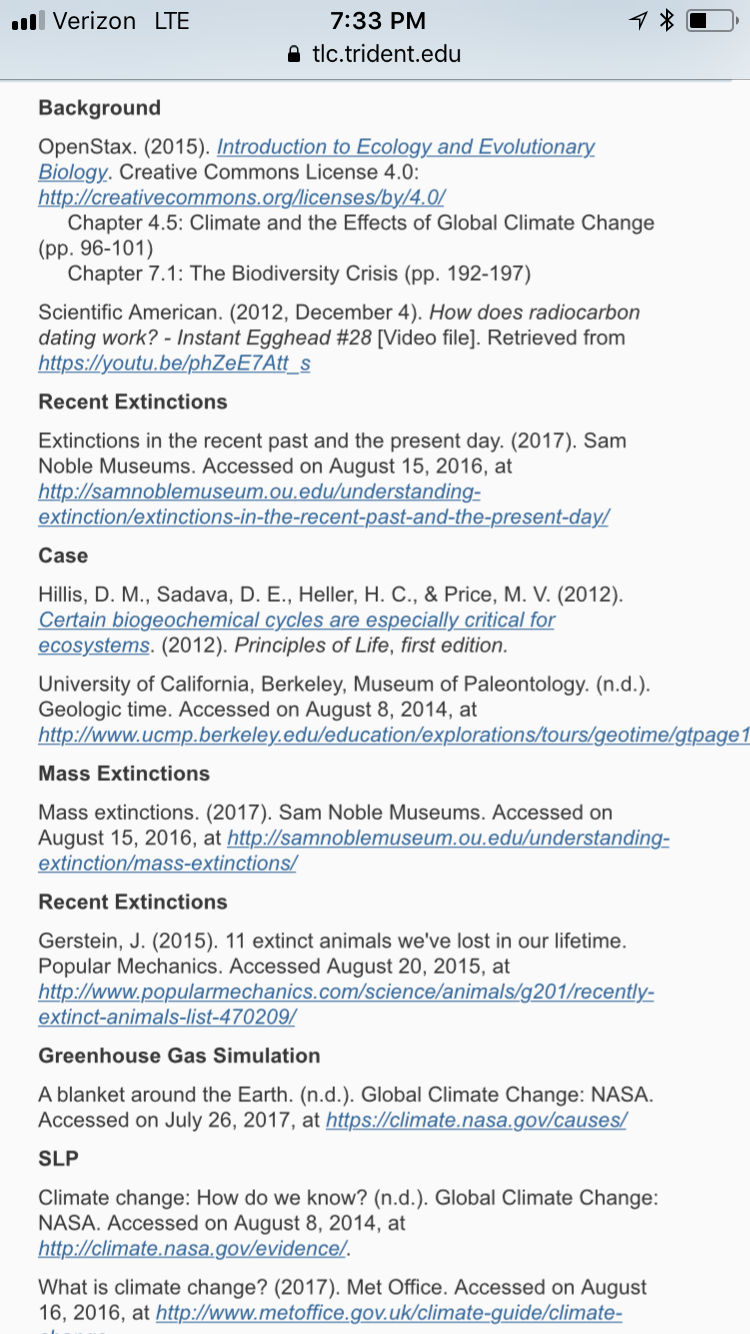Open the youtu.be radiocarbon dating video link
This screenshot has width=750, height=1334.
(x=174, y=363)
